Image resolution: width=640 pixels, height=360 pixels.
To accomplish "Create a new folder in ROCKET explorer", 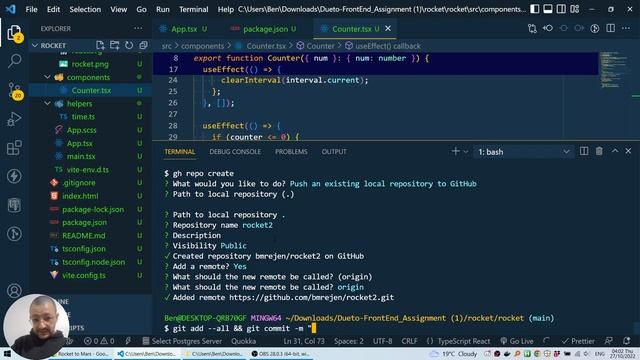I will (x=115, y=45).
